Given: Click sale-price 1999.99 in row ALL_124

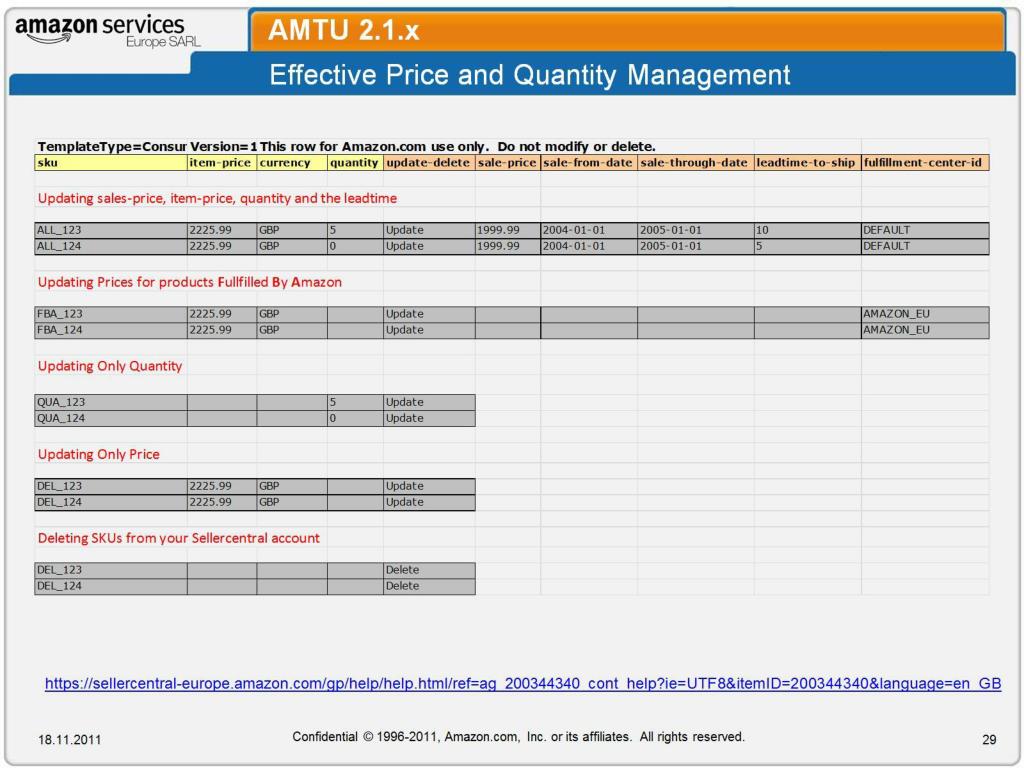Looking at the screenshot, I should 507,246.
